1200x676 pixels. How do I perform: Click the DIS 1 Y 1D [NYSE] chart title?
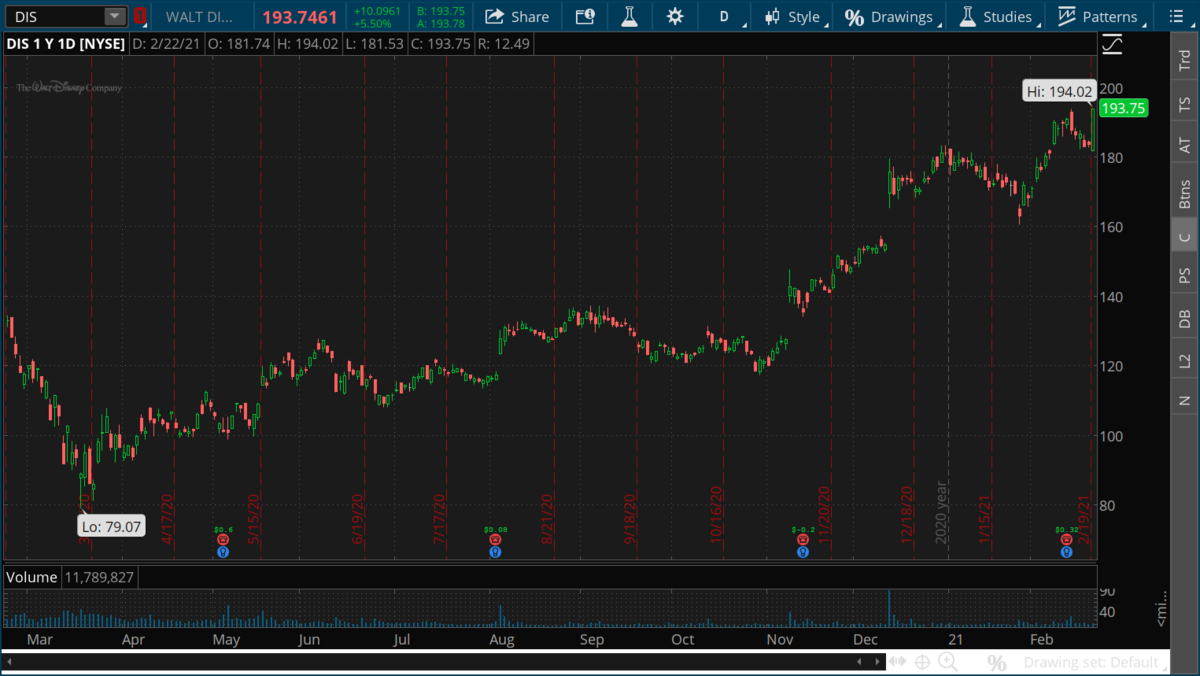coord(67,44)
